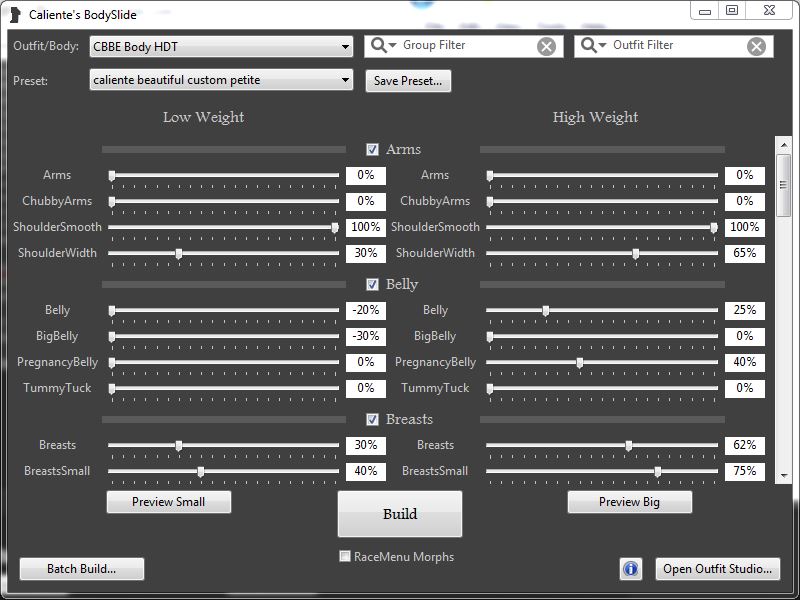Click the Low Weight ChubbyArms slider handle

pyautogui.click(x=112, y=202)
